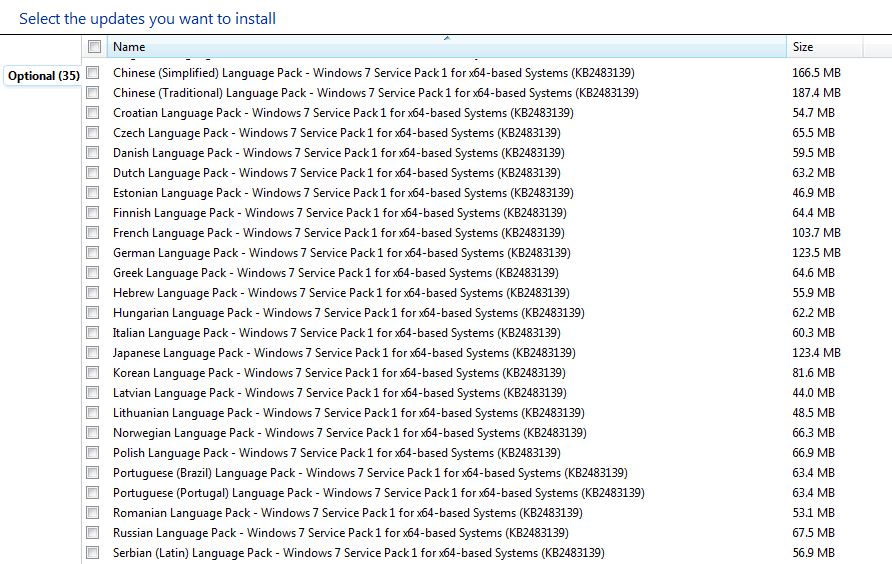Click the 123.5 MB size value
This screenshot has height=564, width=892.
pyautogui.click(x=816, y=252)
